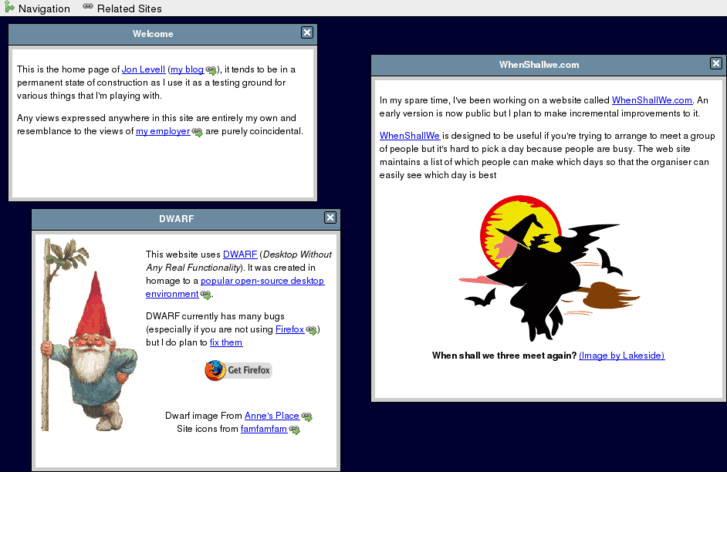Image resolution: width=727 pixels, height=545 pixels.
Task: Open the famfamfam link
Action: click(264, 429)
